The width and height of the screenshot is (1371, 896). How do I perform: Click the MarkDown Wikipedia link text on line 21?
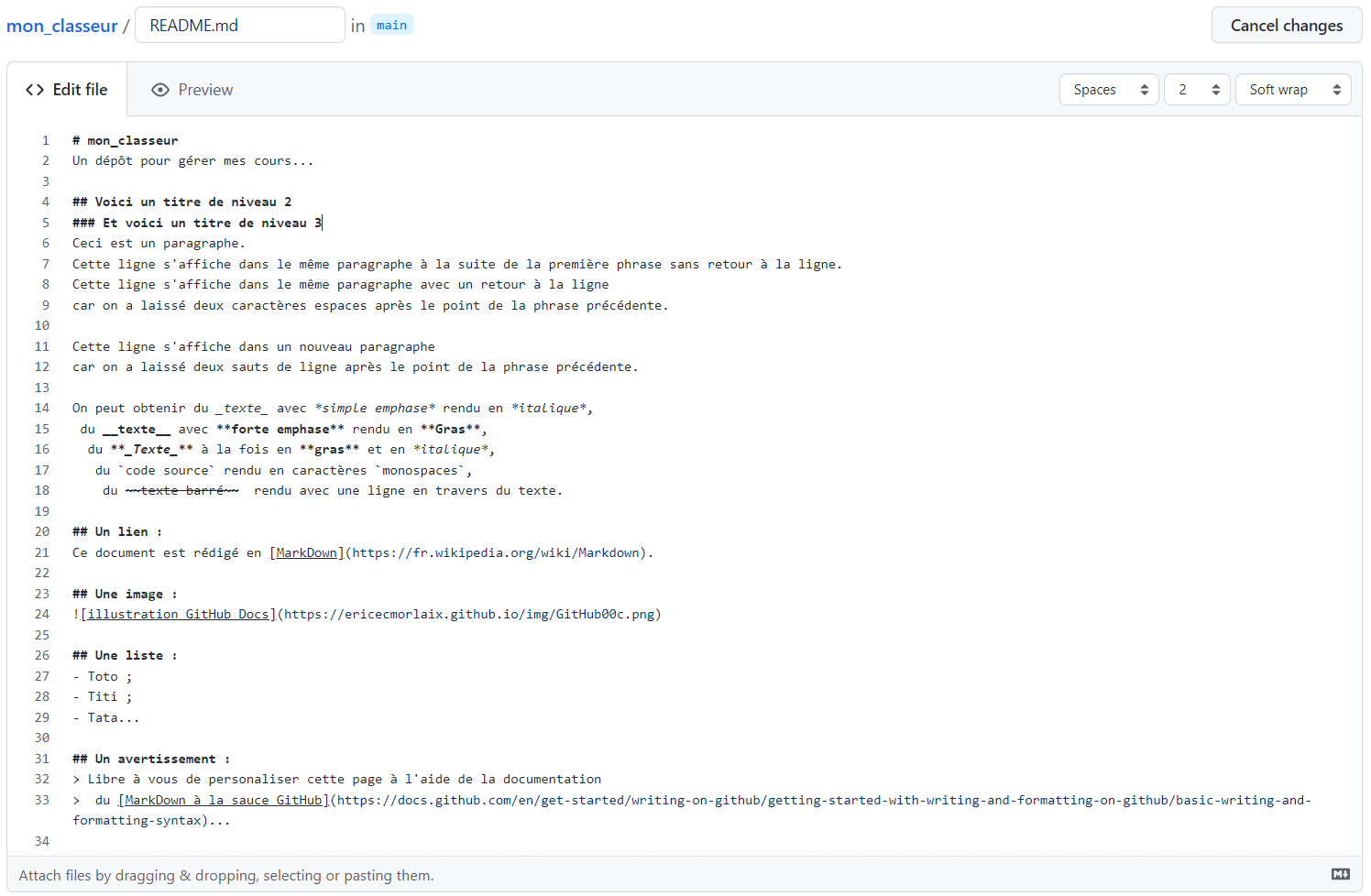point(306,552)
